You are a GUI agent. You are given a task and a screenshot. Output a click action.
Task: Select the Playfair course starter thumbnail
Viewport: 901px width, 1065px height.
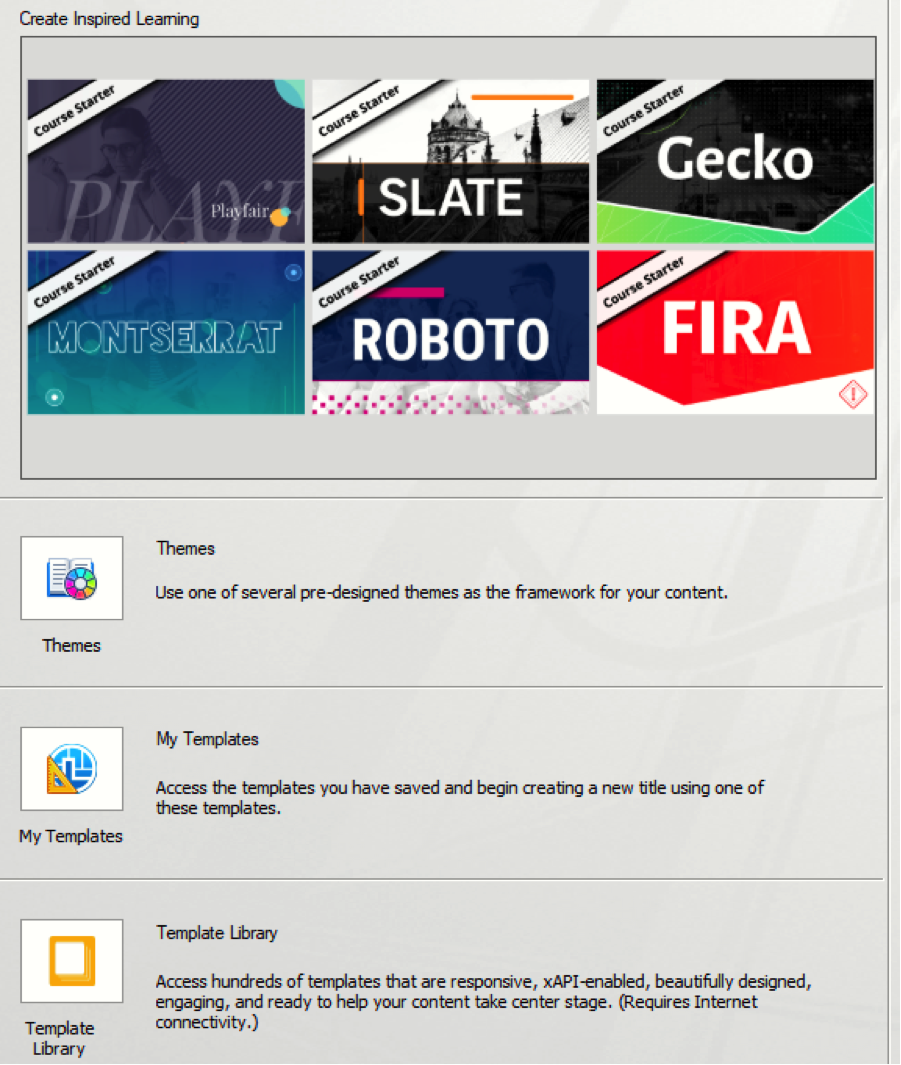(x=166, y=161)
